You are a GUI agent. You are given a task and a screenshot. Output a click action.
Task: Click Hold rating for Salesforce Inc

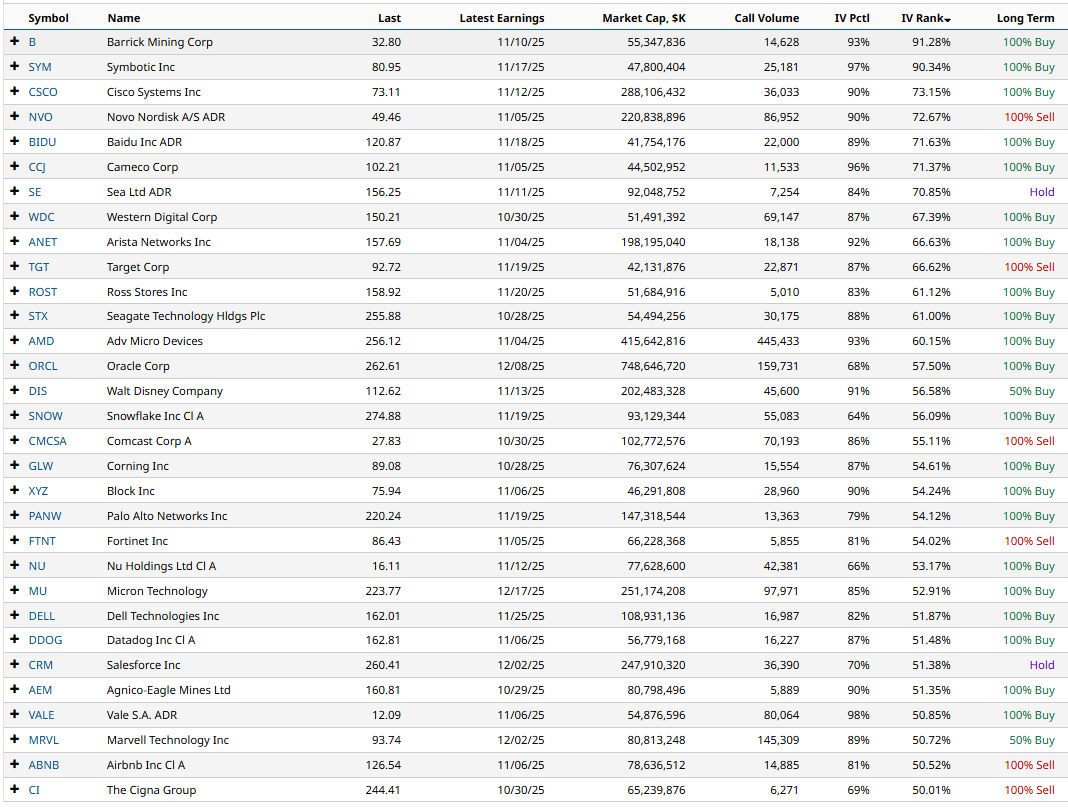click(x=1041, y=665)
